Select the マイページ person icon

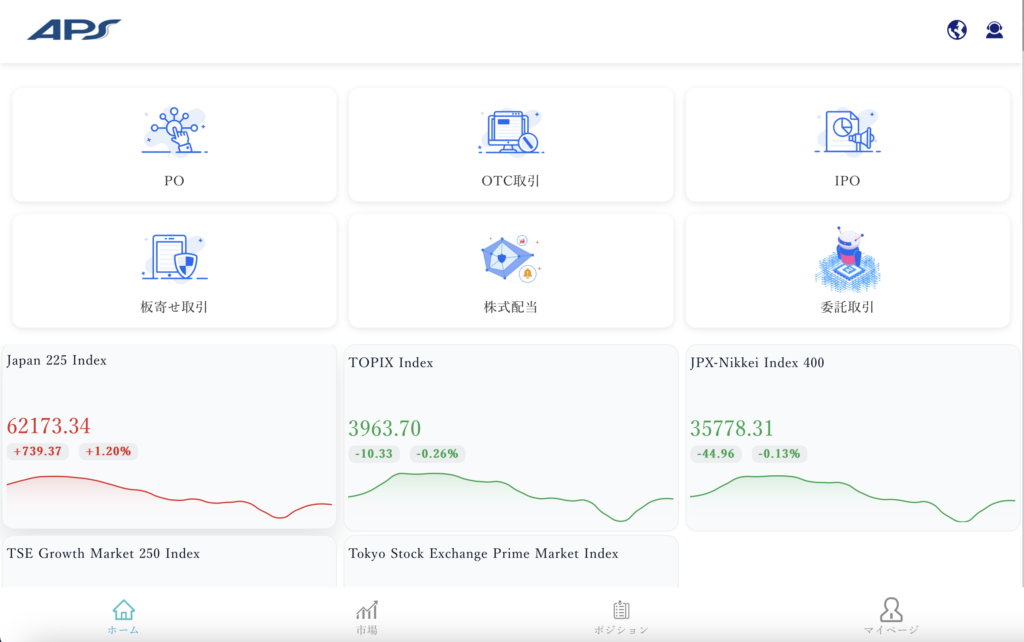point(891,609)
